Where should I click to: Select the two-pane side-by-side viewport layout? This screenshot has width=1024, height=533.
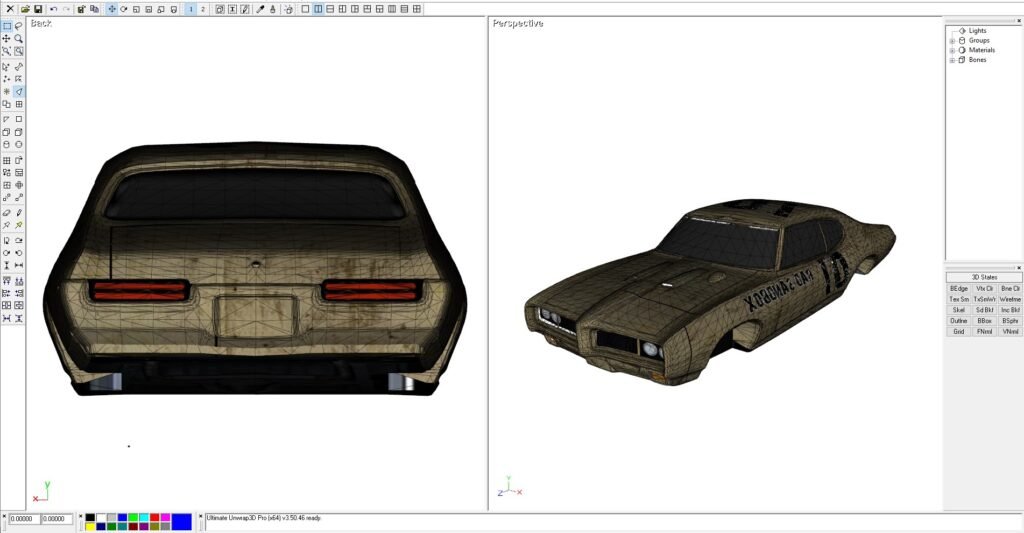(318, 9)
